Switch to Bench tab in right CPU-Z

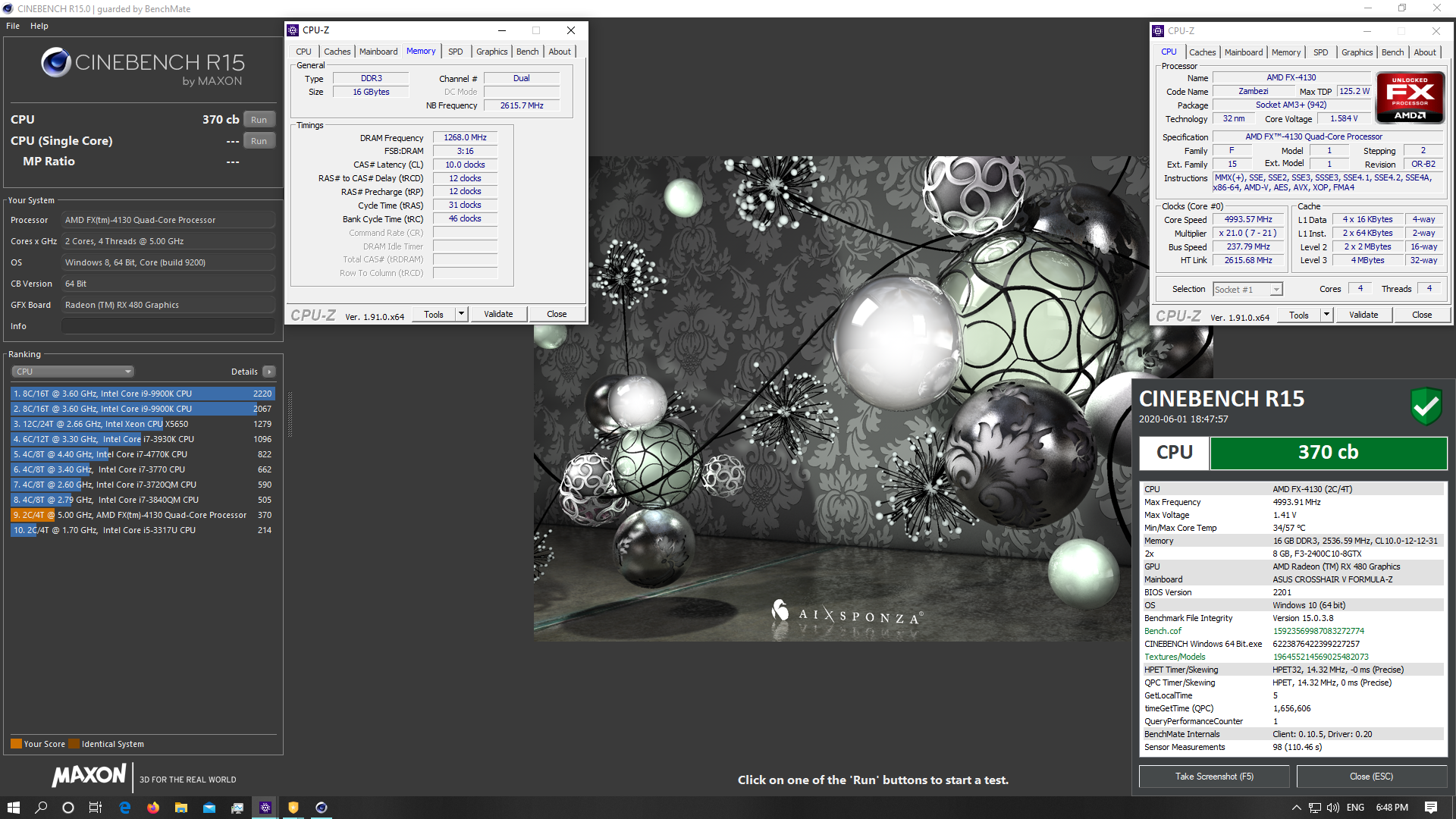1392,52
